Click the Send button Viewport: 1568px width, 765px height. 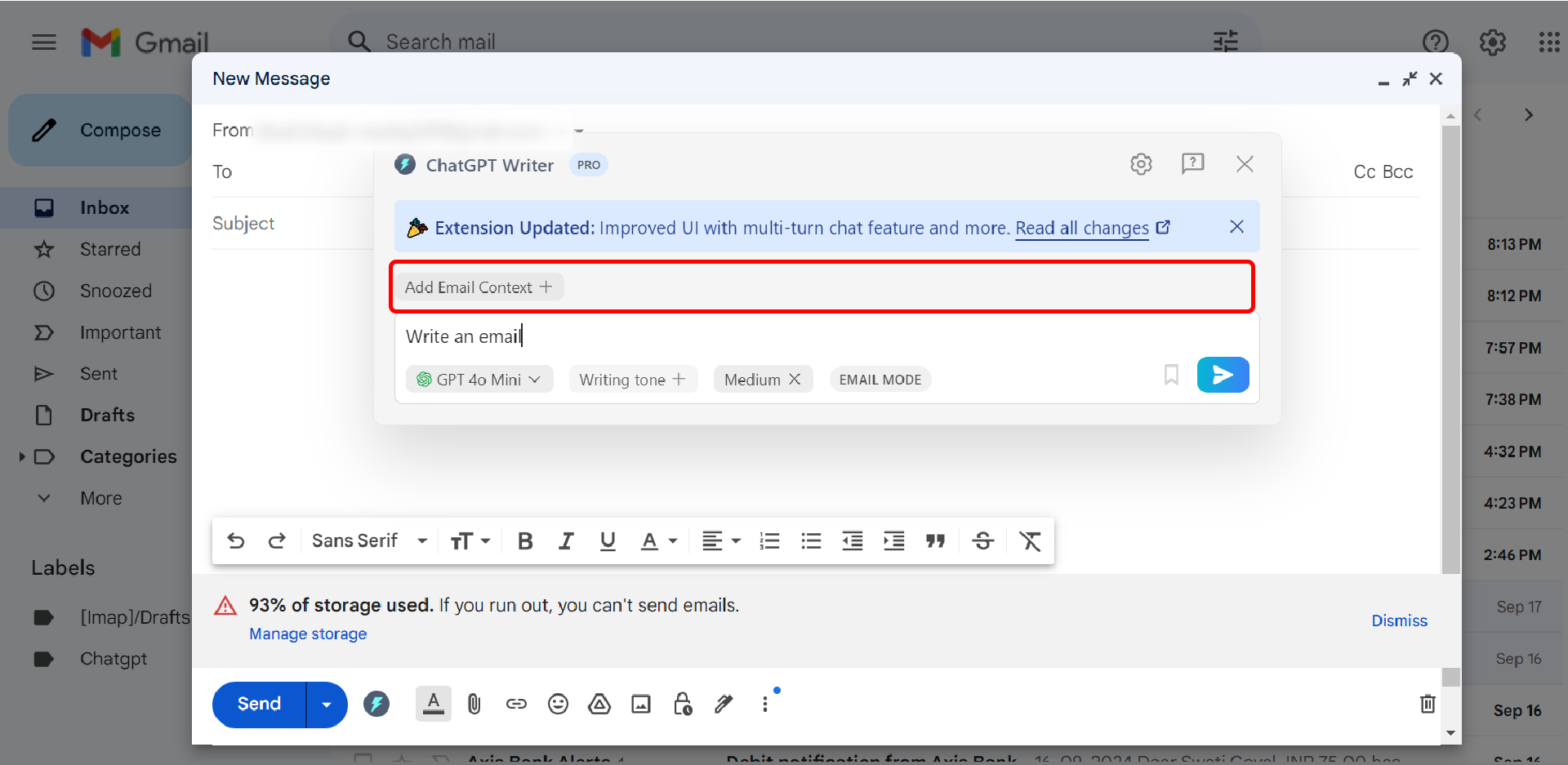click(259, 704)
